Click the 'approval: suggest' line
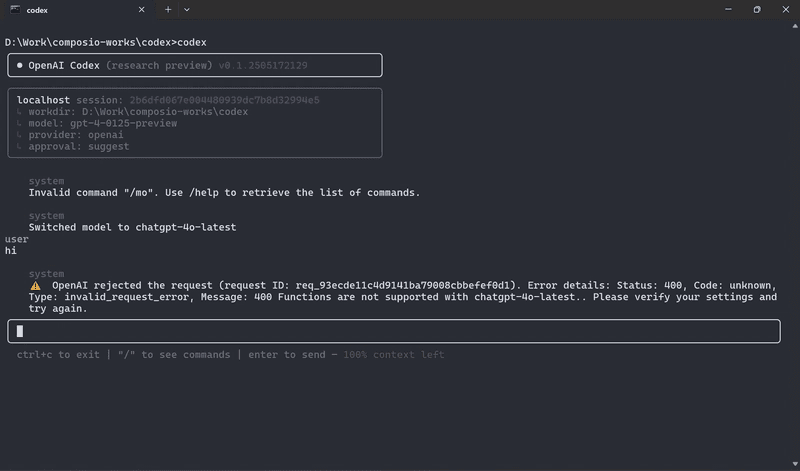Image resolution: width=800 pixels, height=471 pixels. [x=79, y=146]
